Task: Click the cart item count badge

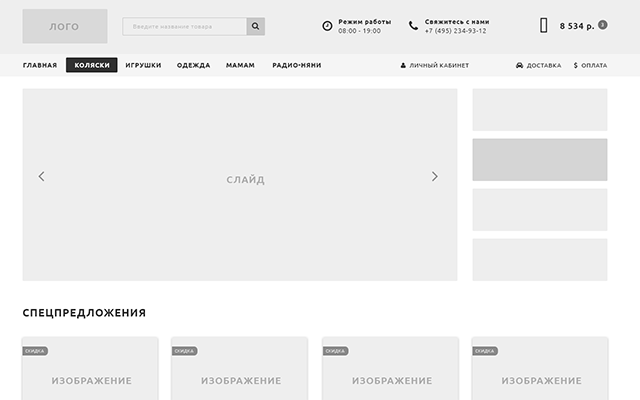Action: pyautogui.click(x=602, y=25)
